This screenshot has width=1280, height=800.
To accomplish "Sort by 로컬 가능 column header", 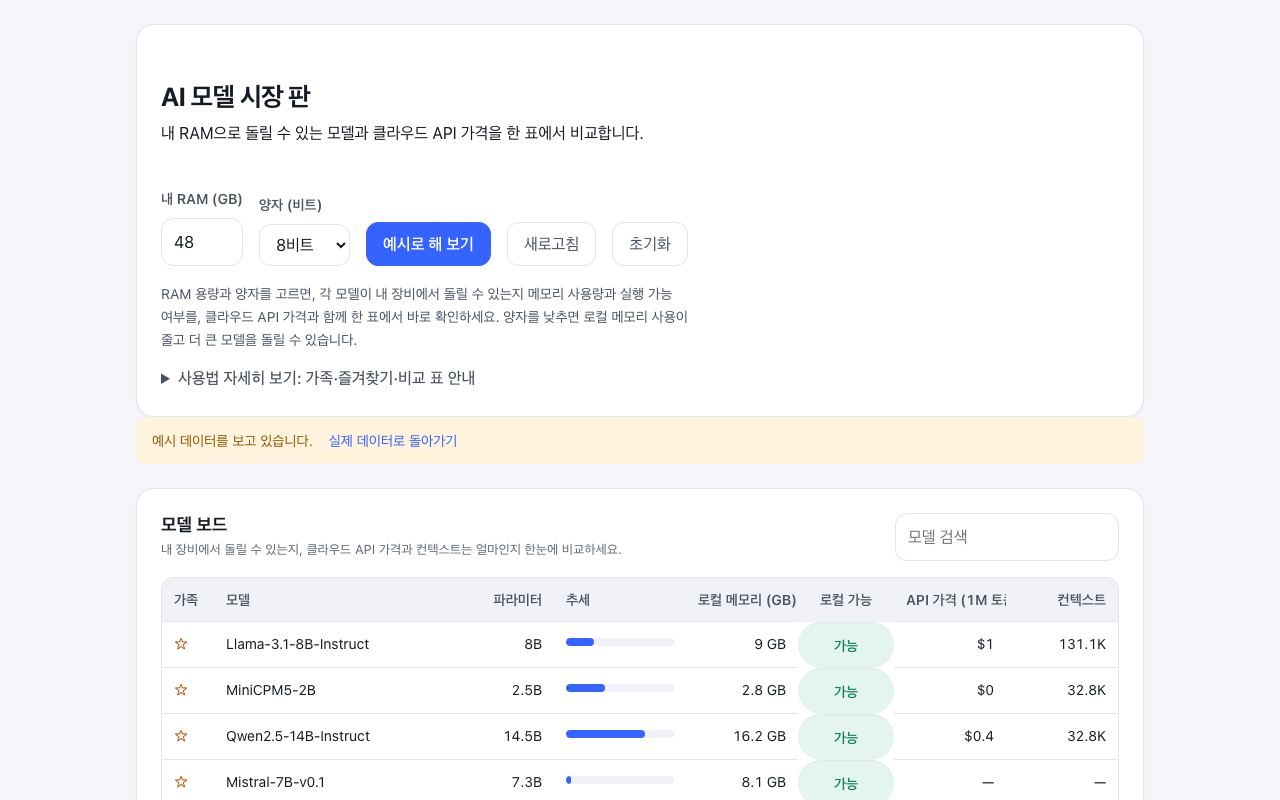I will (846, 600).
